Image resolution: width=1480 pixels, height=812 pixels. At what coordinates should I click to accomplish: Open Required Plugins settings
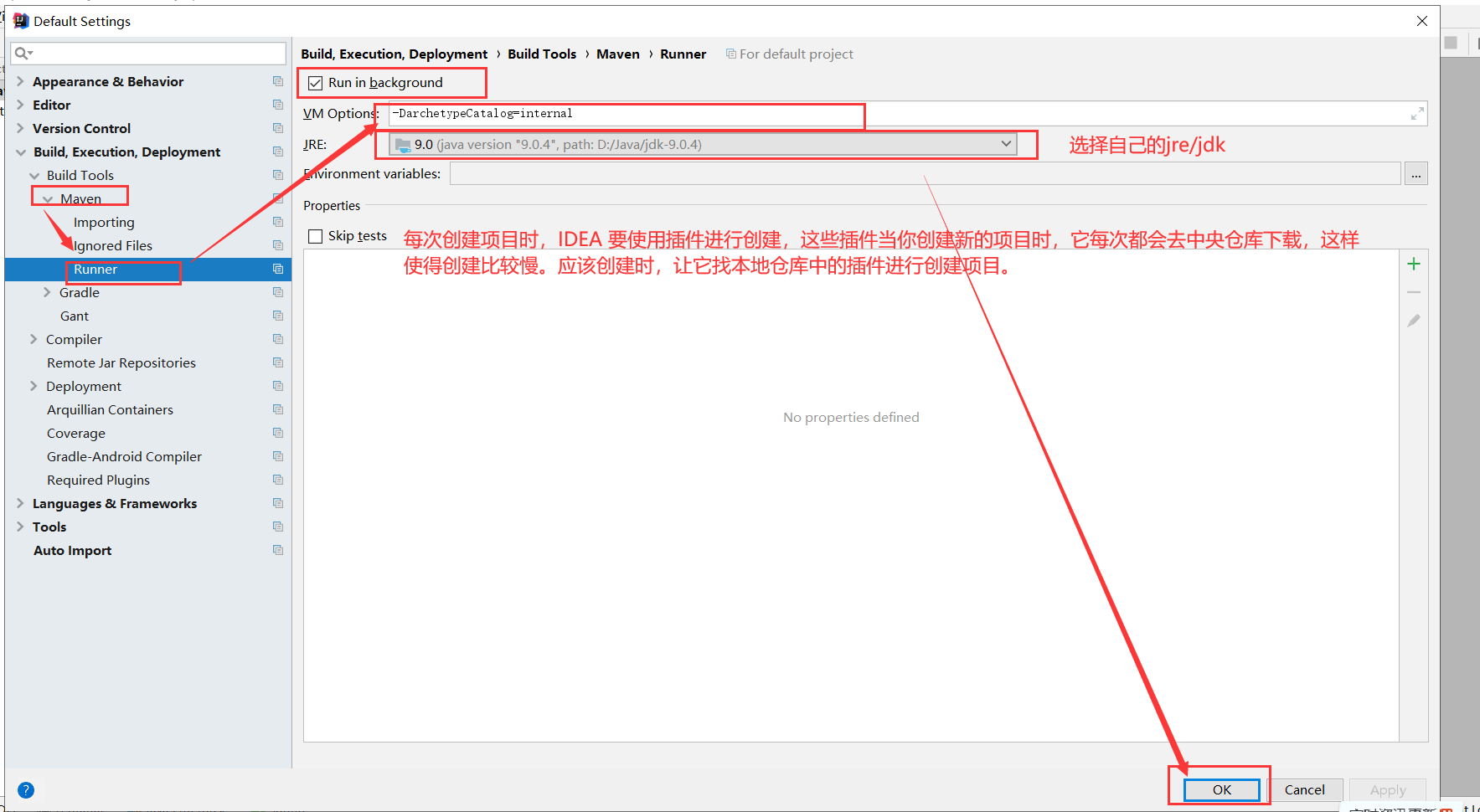98,480
